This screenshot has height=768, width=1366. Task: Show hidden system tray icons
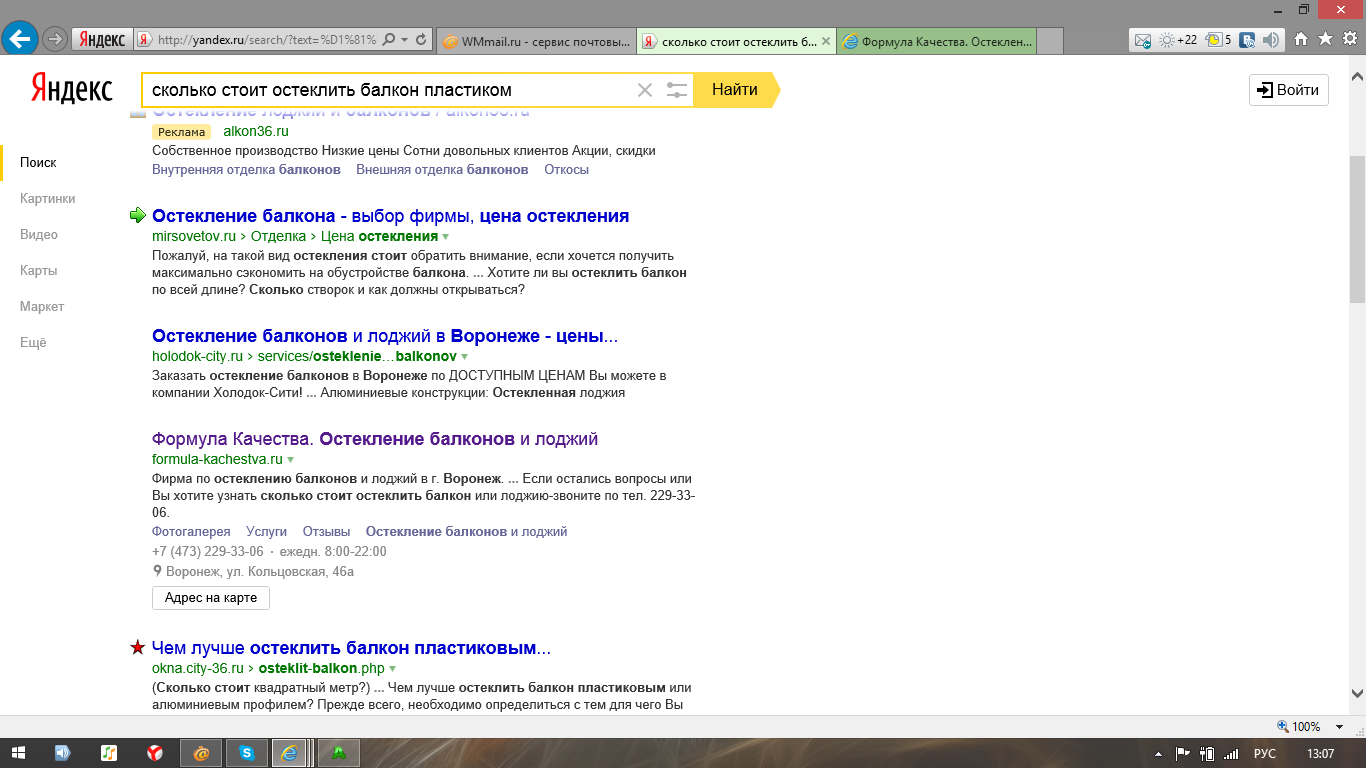point(1158,754)
